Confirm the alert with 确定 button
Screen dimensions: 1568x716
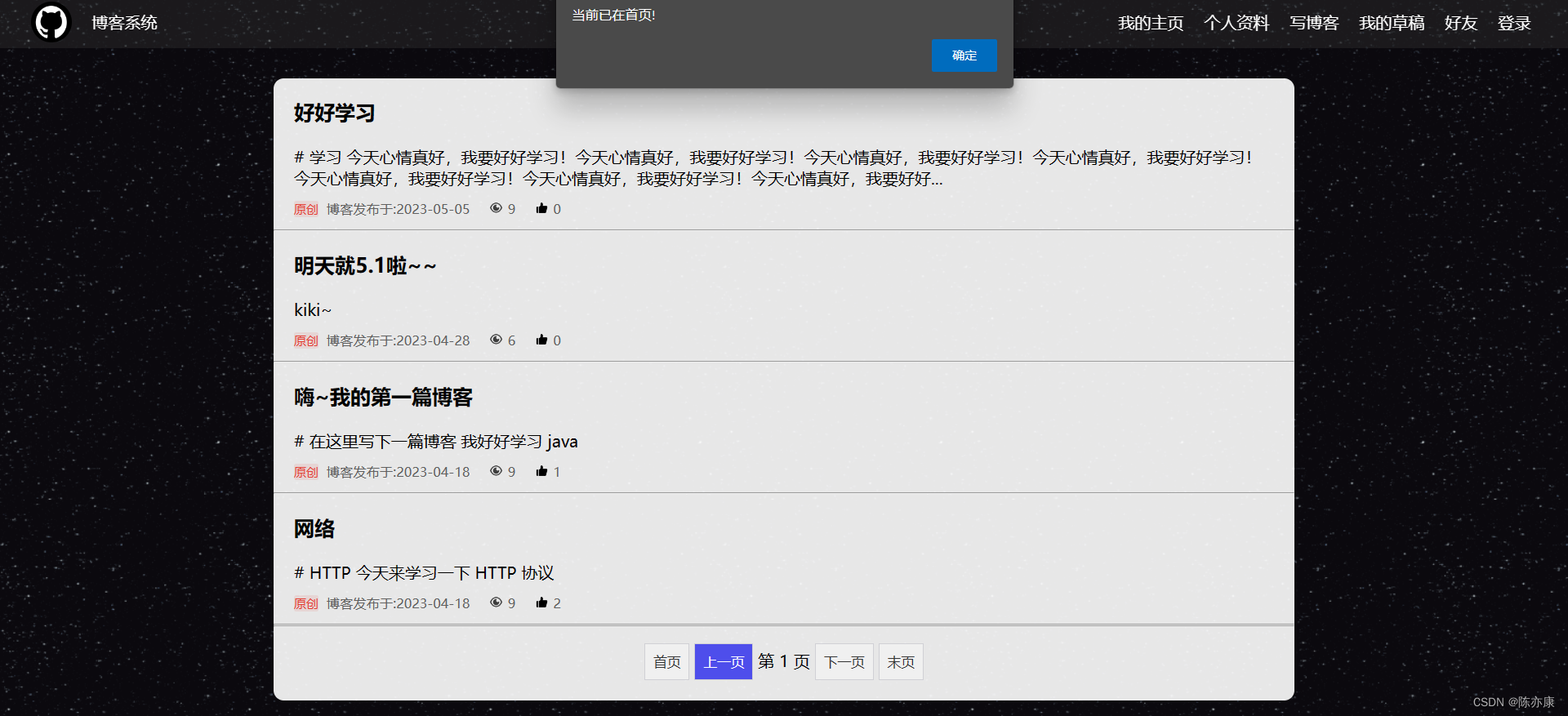pyautogui.click(x=964, y=56)
